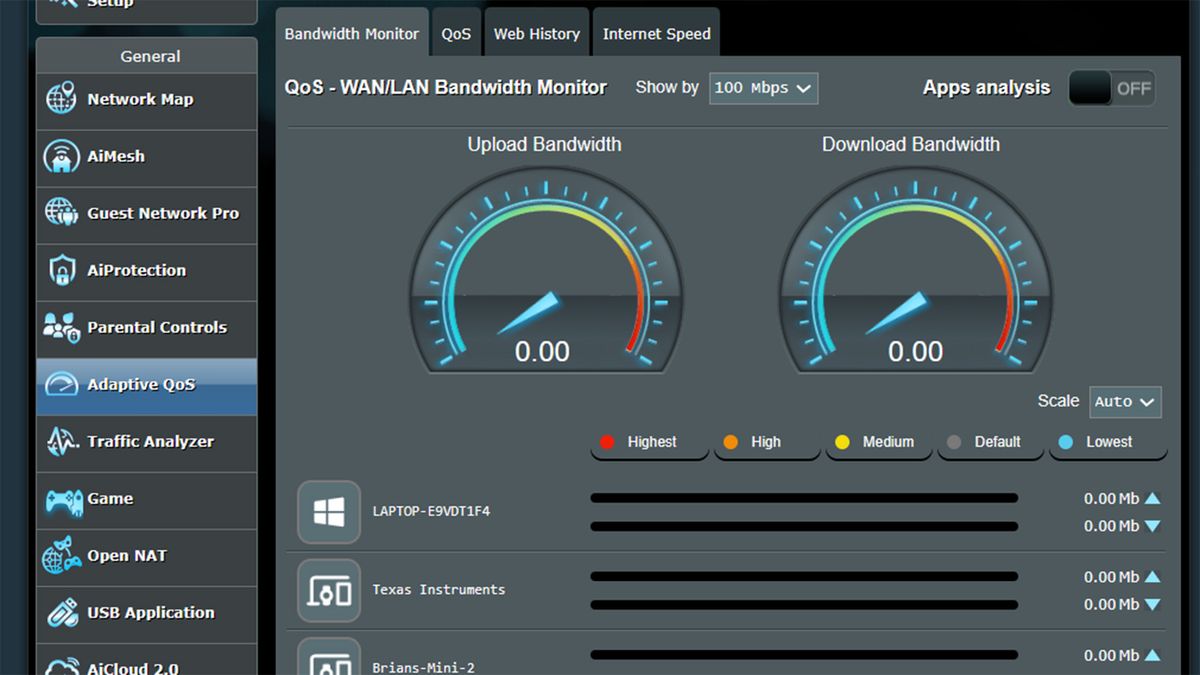Select the Traffic Analyzer icon

click(x=64, y=442)
